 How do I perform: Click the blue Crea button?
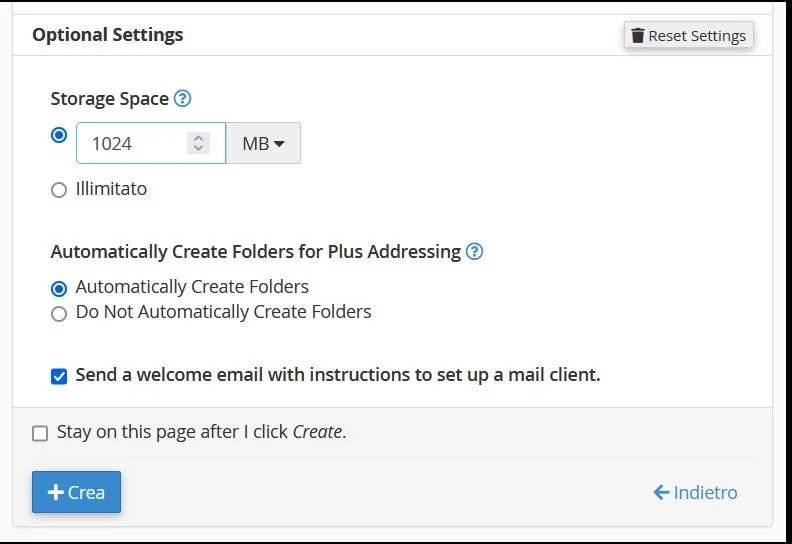pos(76,492)
